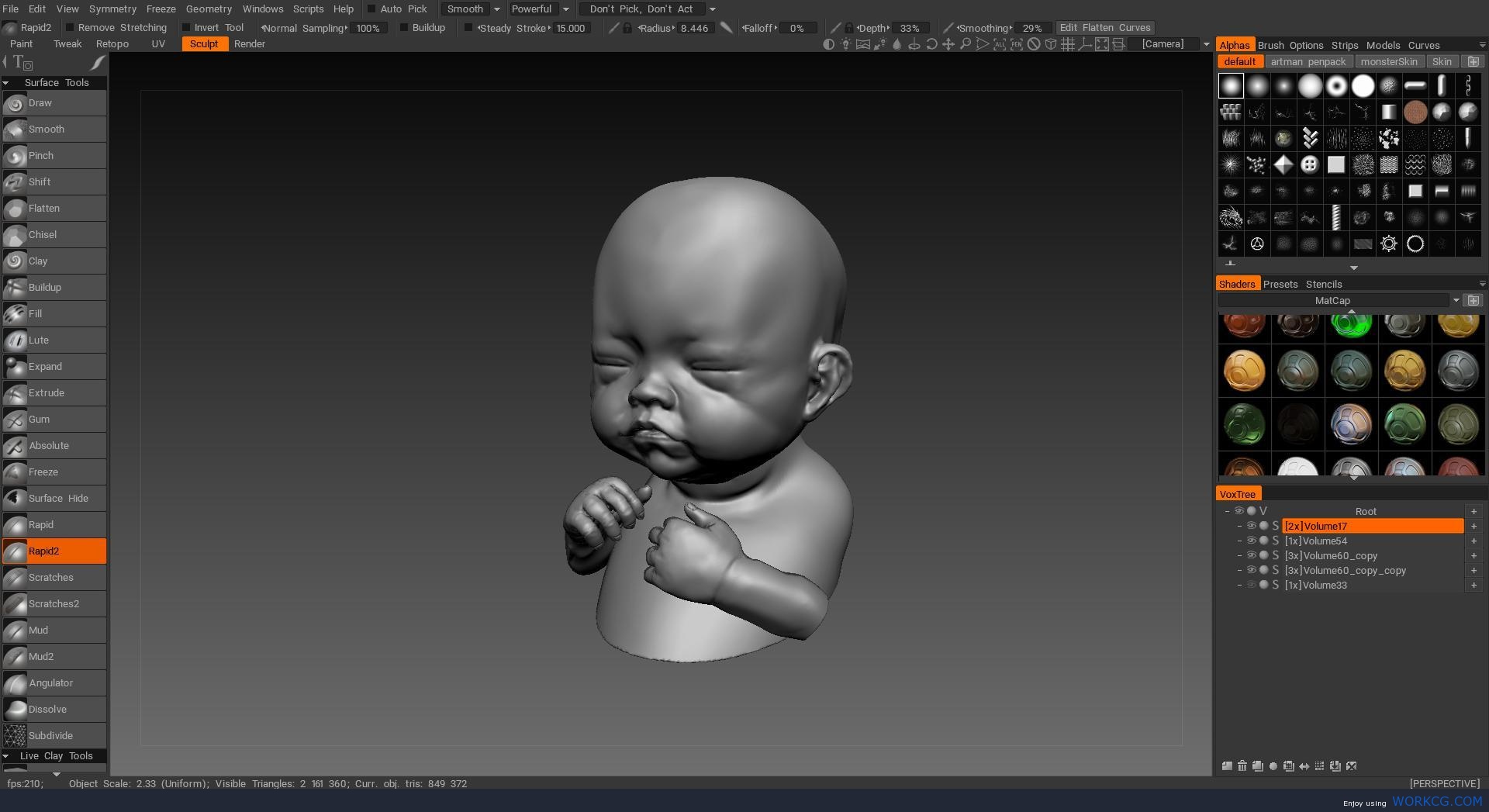Select the Surface Hide tool
Image resolution: width=1489 pixels, height=812 pixels.
coord(54,499)
